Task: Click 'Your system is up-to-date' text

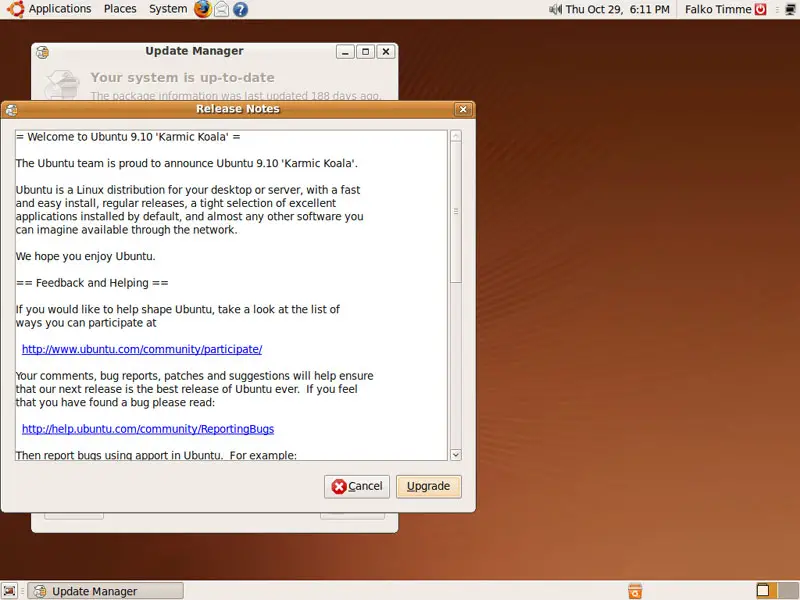Action: (183, 78)
